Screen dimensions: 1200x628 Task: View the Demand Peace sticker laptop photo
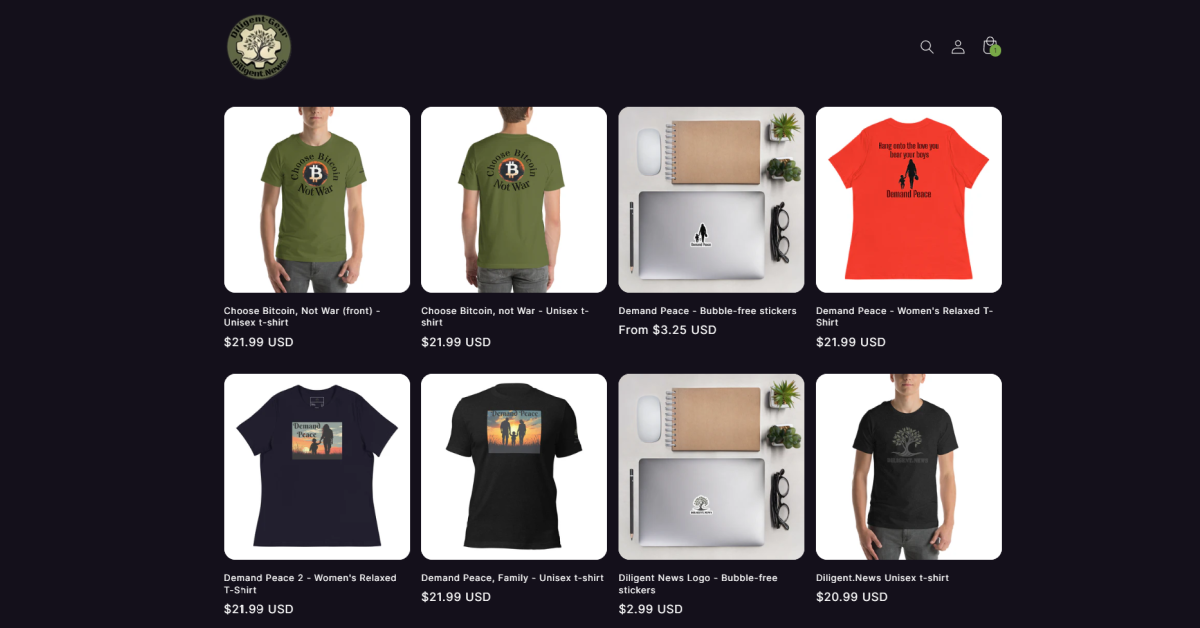pyautogui.click(x=711, y=200)
